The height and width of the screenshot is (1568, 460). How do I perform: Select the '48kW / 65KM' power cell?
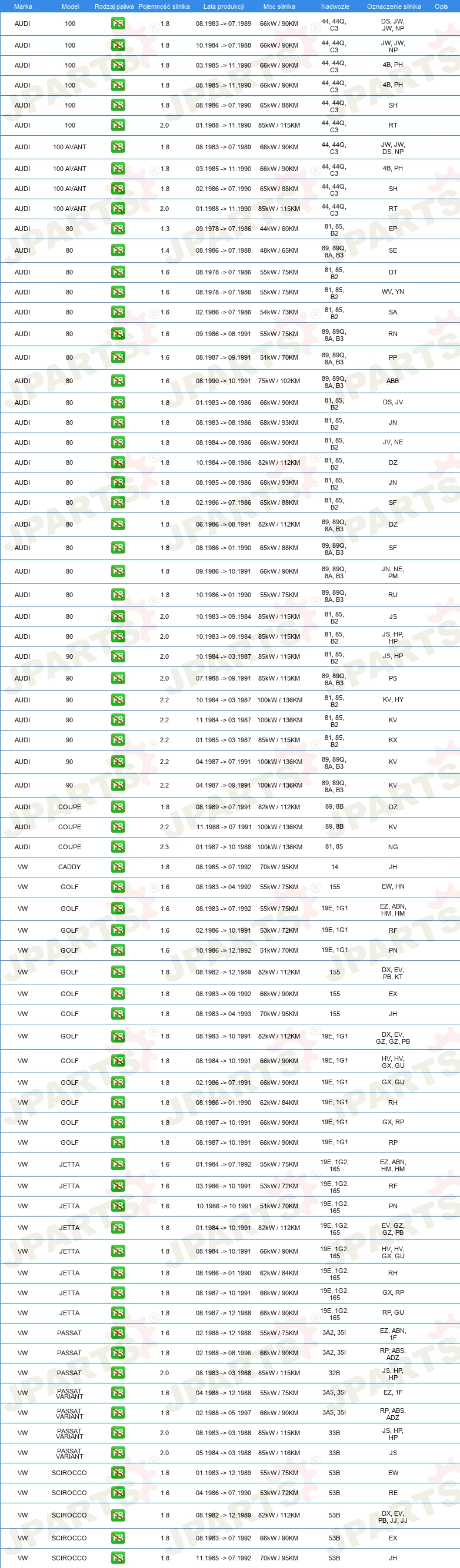279,250
